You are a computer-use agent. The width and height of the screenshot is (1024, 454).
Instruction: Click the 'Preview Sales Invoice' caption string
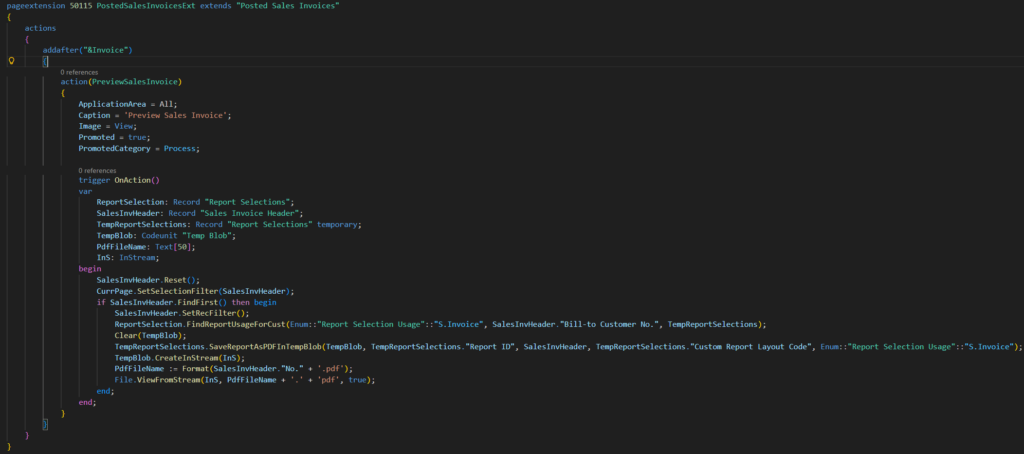178,115
